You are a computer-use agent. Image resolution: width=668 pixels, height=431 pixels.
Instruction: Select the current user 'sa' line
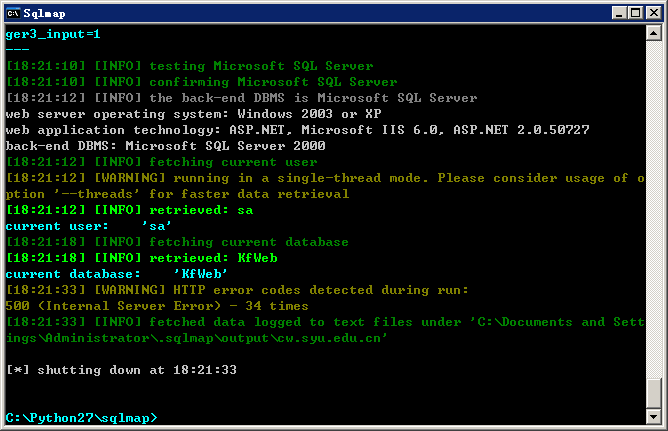(x=88, y=226)
